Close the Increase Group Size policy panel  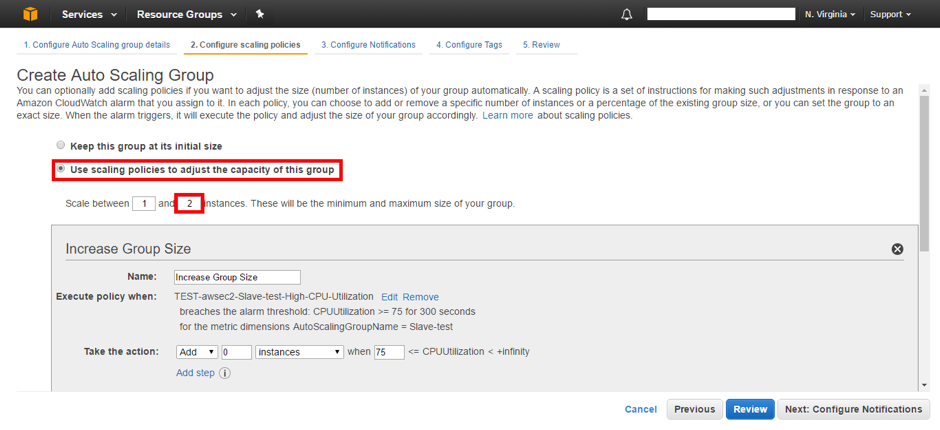[897, 249]
